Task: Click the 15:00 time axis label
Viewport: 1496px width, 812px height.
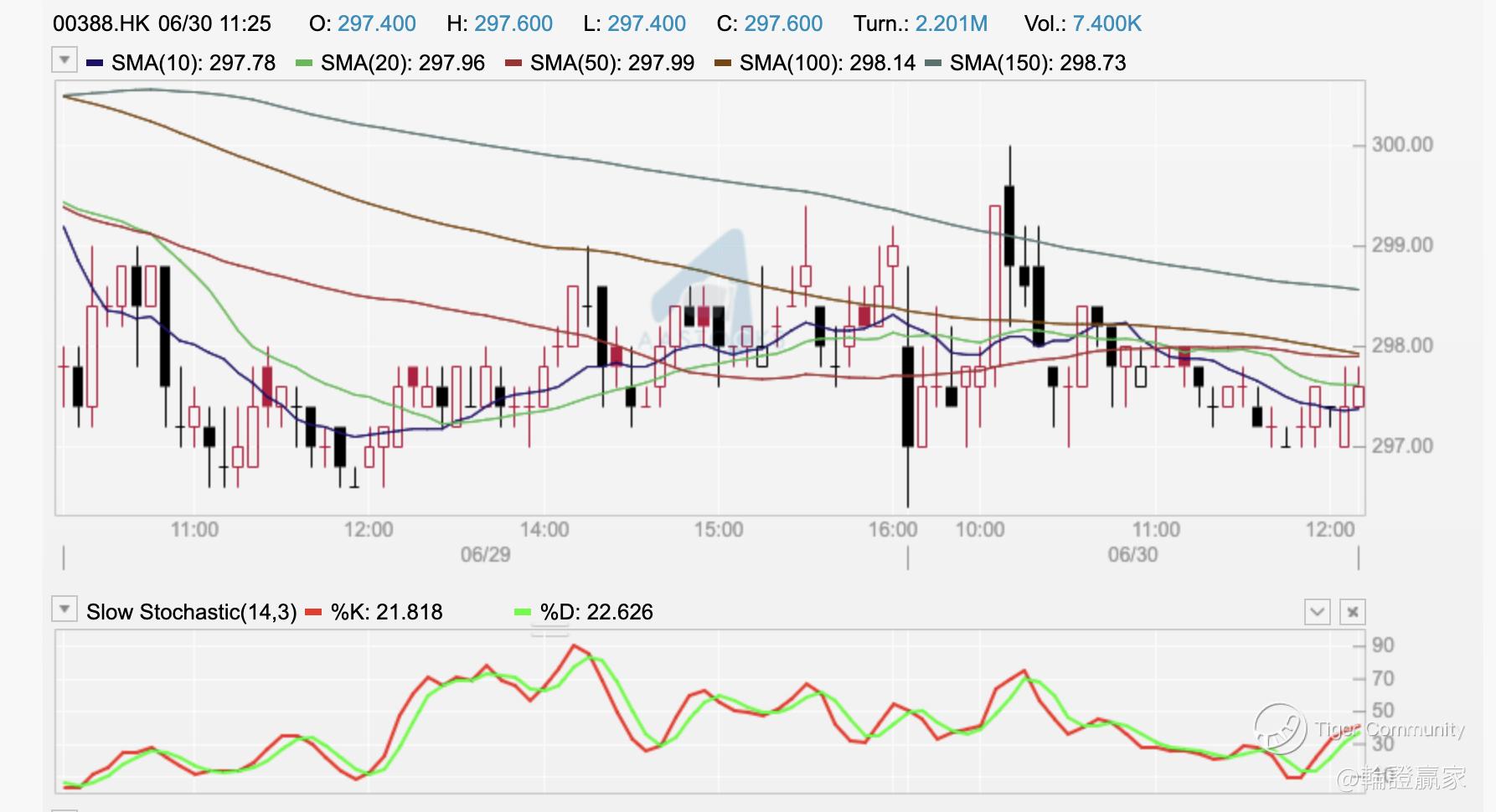Action: (x=719, y=530)
